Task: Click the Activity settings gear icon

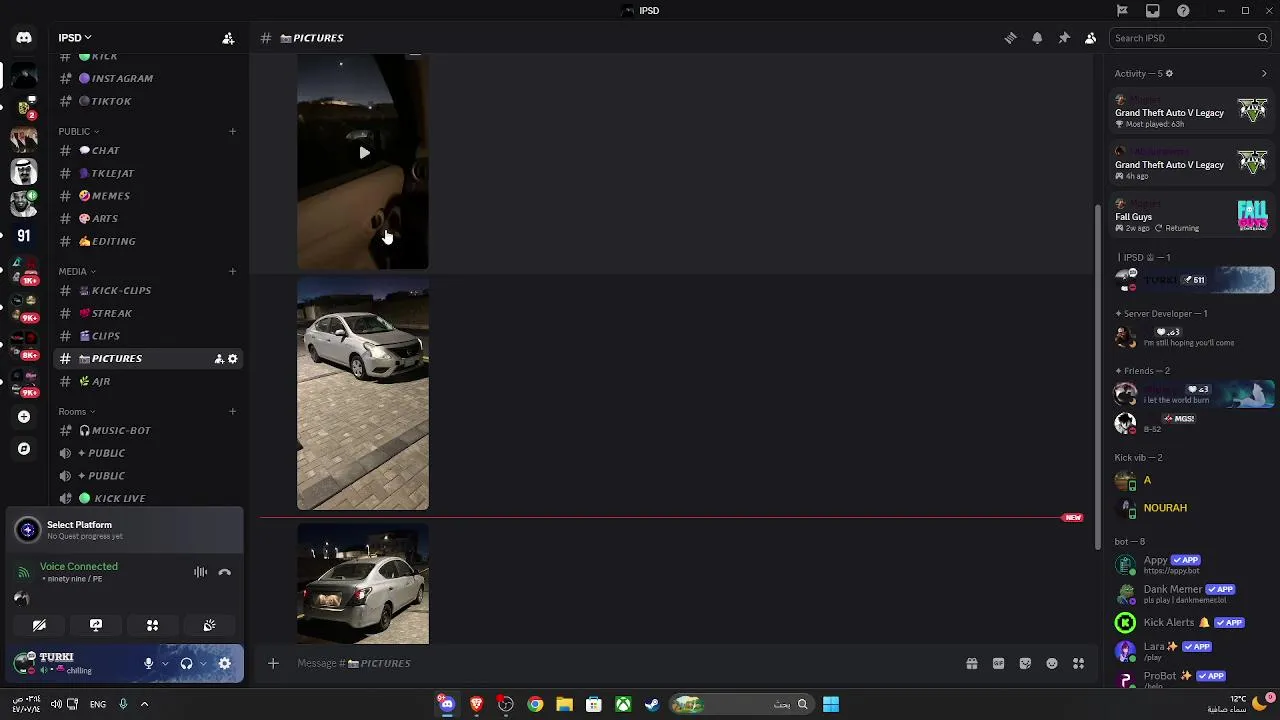Action: (1169, 73)
